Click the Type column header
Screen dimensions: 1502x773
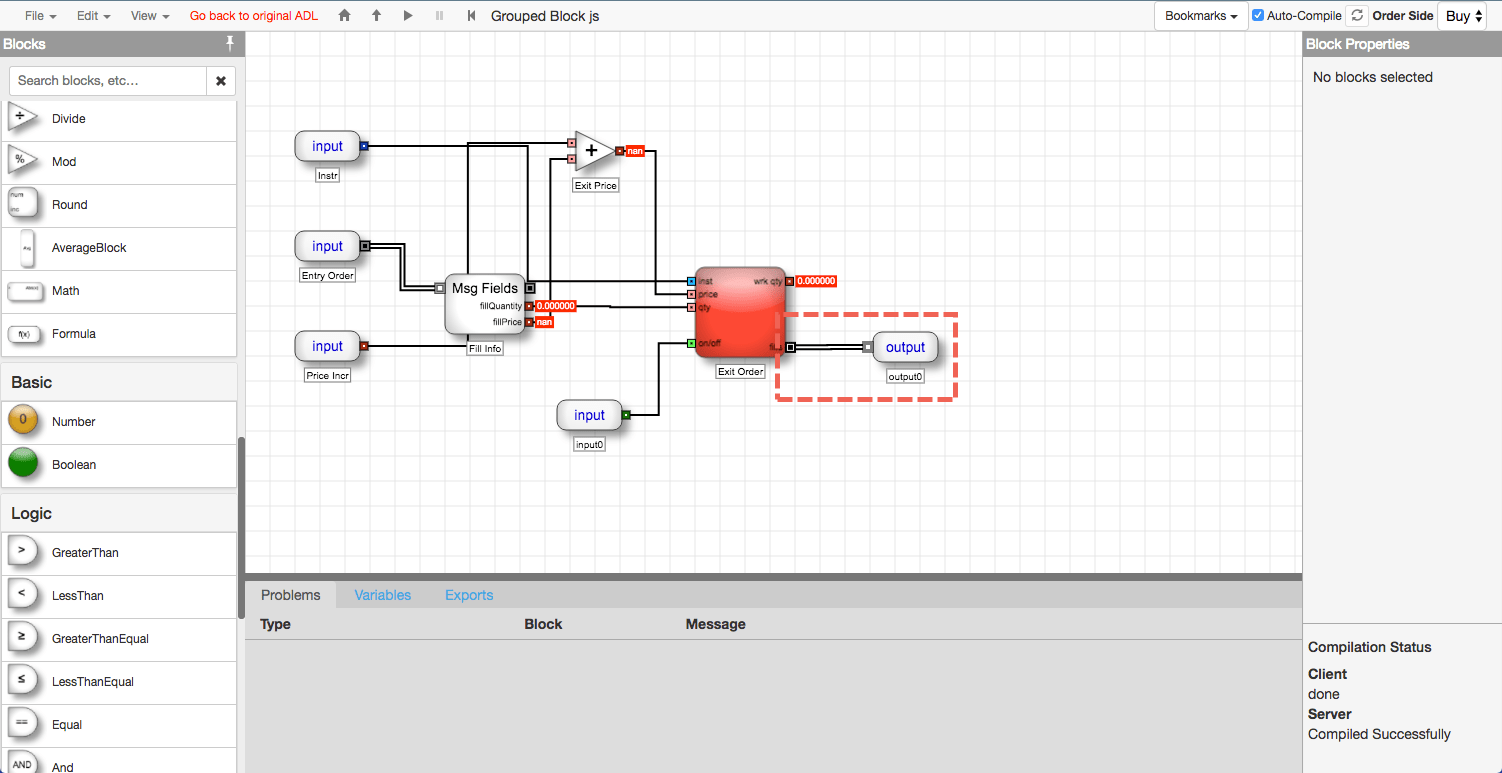pos(275,624)
